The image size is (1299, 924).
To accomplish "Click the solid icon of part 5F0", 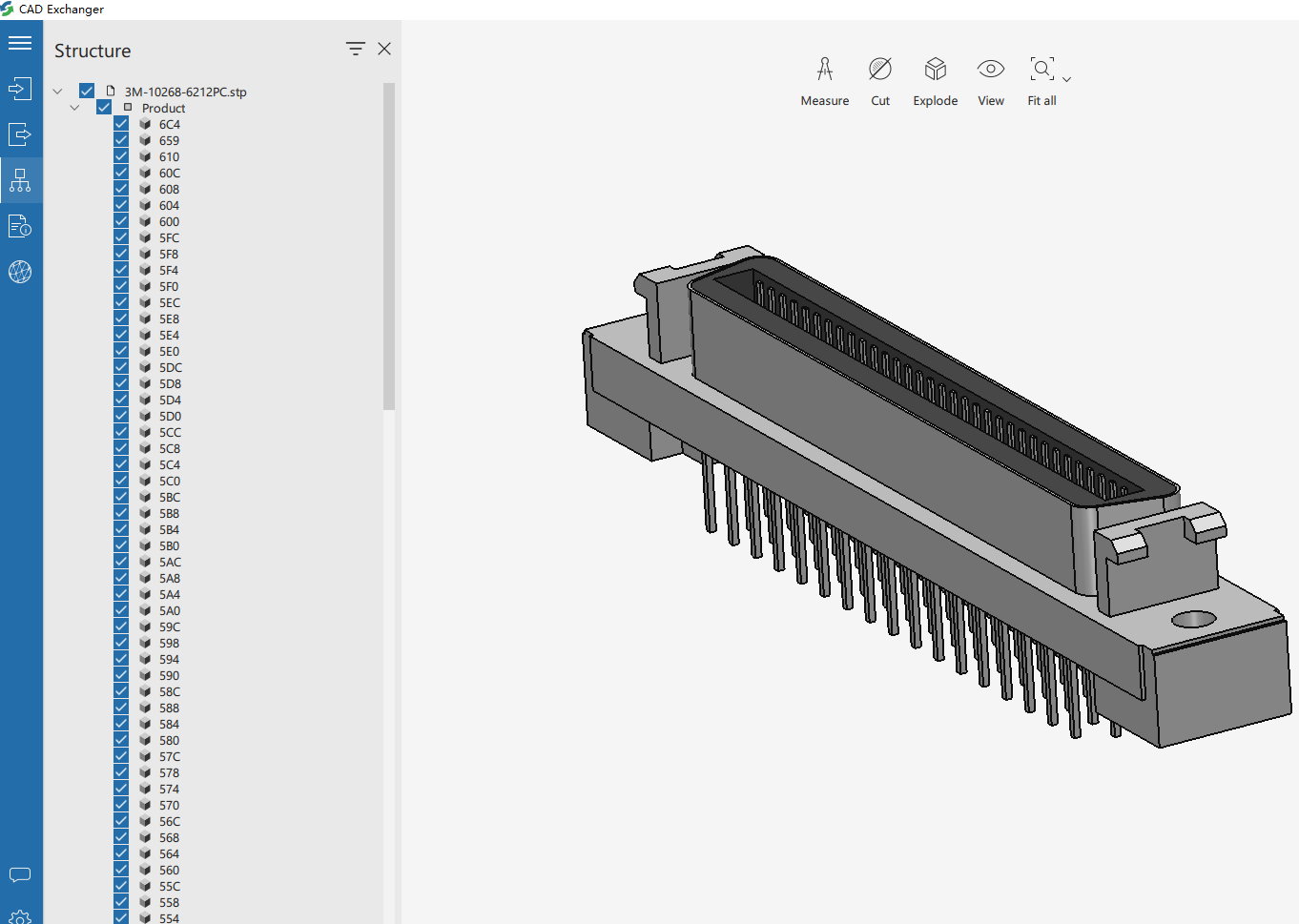I will click(x=145, y=286).
